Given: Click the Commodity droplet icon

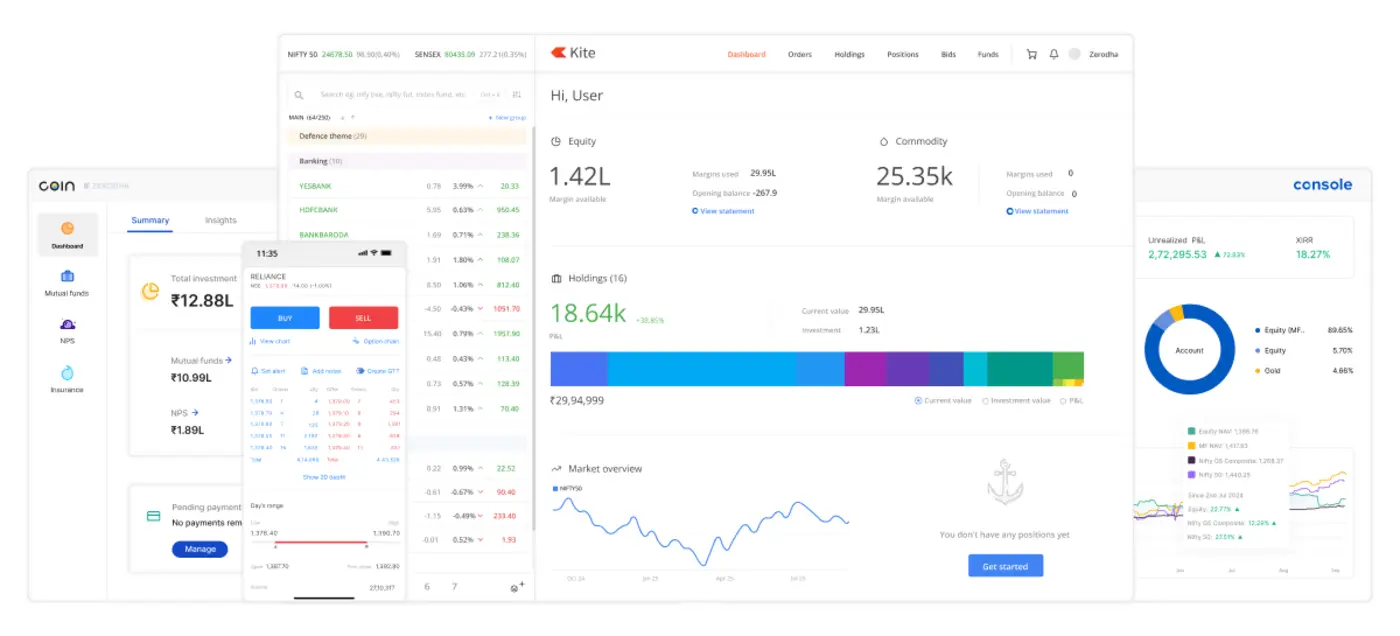Looking at the screenshot, I should 884,142.
